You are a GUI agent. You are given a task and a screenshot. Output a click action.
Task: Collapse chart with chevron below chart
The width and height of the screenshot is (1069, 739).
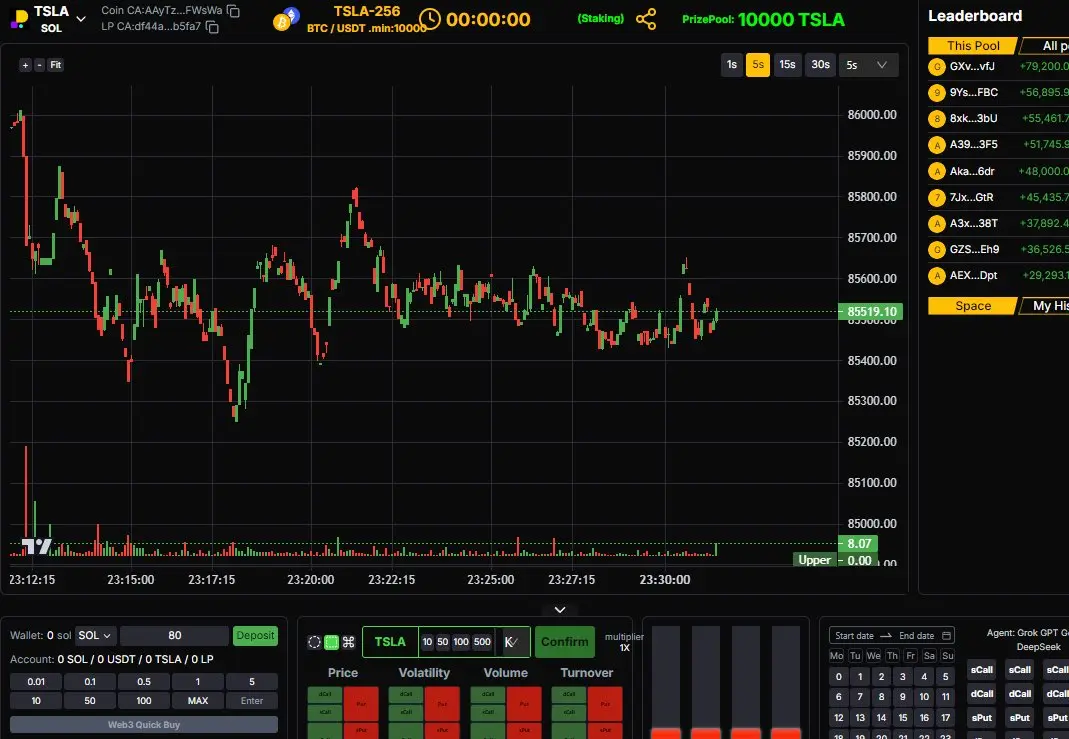560,609
